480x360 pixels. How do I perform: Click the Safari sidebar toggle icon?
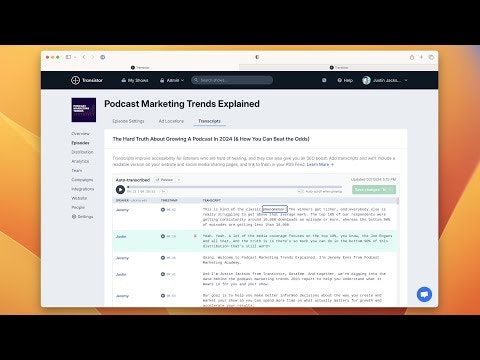click(68, 57)
